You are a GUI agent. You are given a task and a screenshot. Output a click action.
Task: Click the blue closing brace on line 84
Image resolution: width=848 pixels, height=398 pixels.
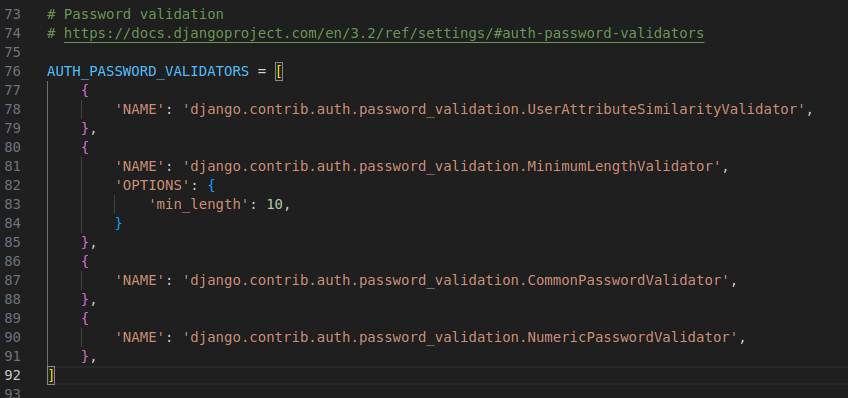coord(118,223)
